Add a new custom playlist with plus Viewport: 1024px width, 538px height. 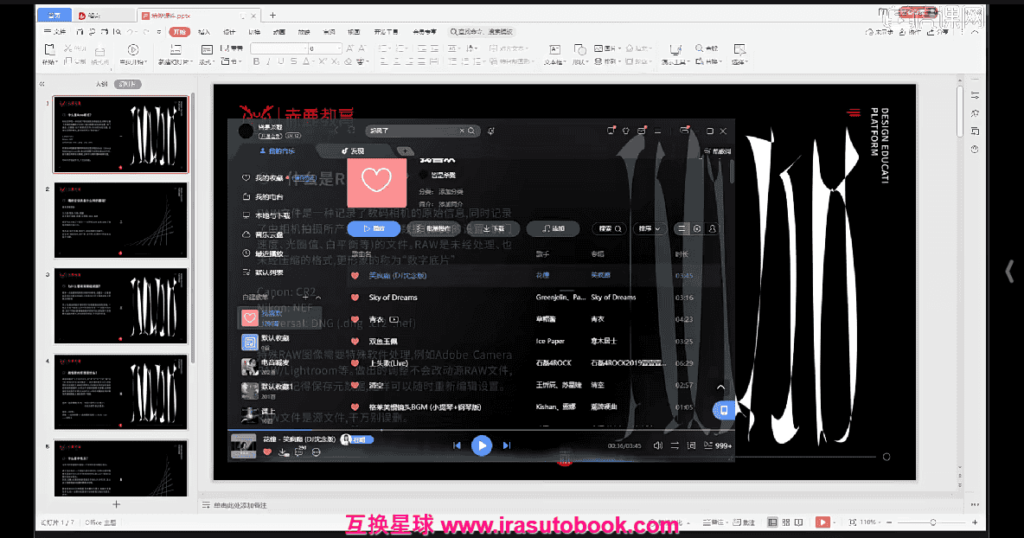pyautogui.click(x=305, y=296)
